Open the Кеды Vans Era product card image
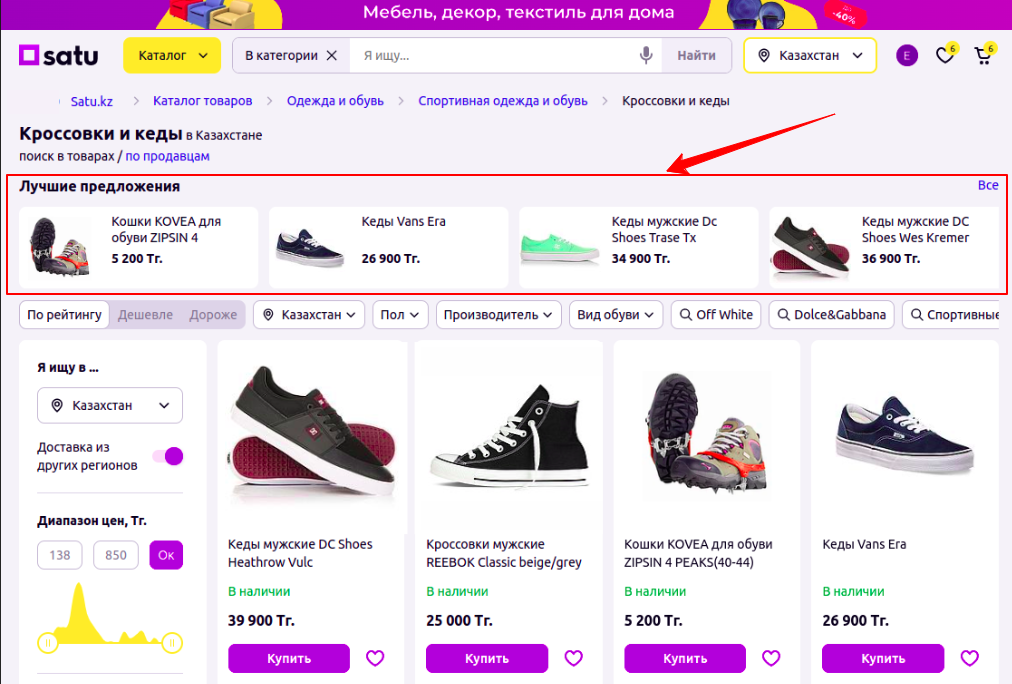The image size is (1012, 684). point(905,434)
